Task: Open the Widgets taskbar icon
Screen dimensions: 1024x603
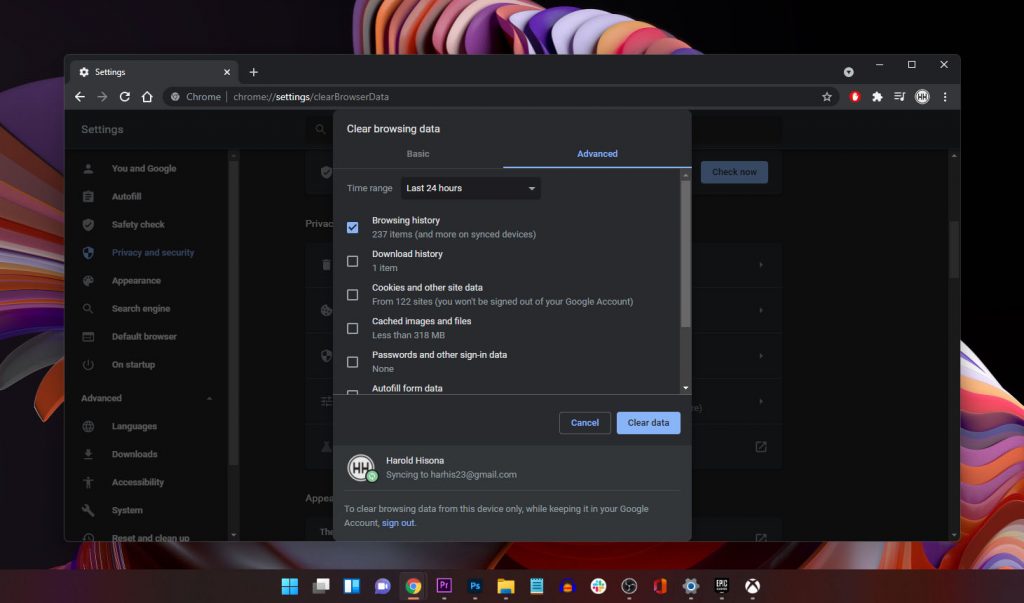Action: pos(351,586)
